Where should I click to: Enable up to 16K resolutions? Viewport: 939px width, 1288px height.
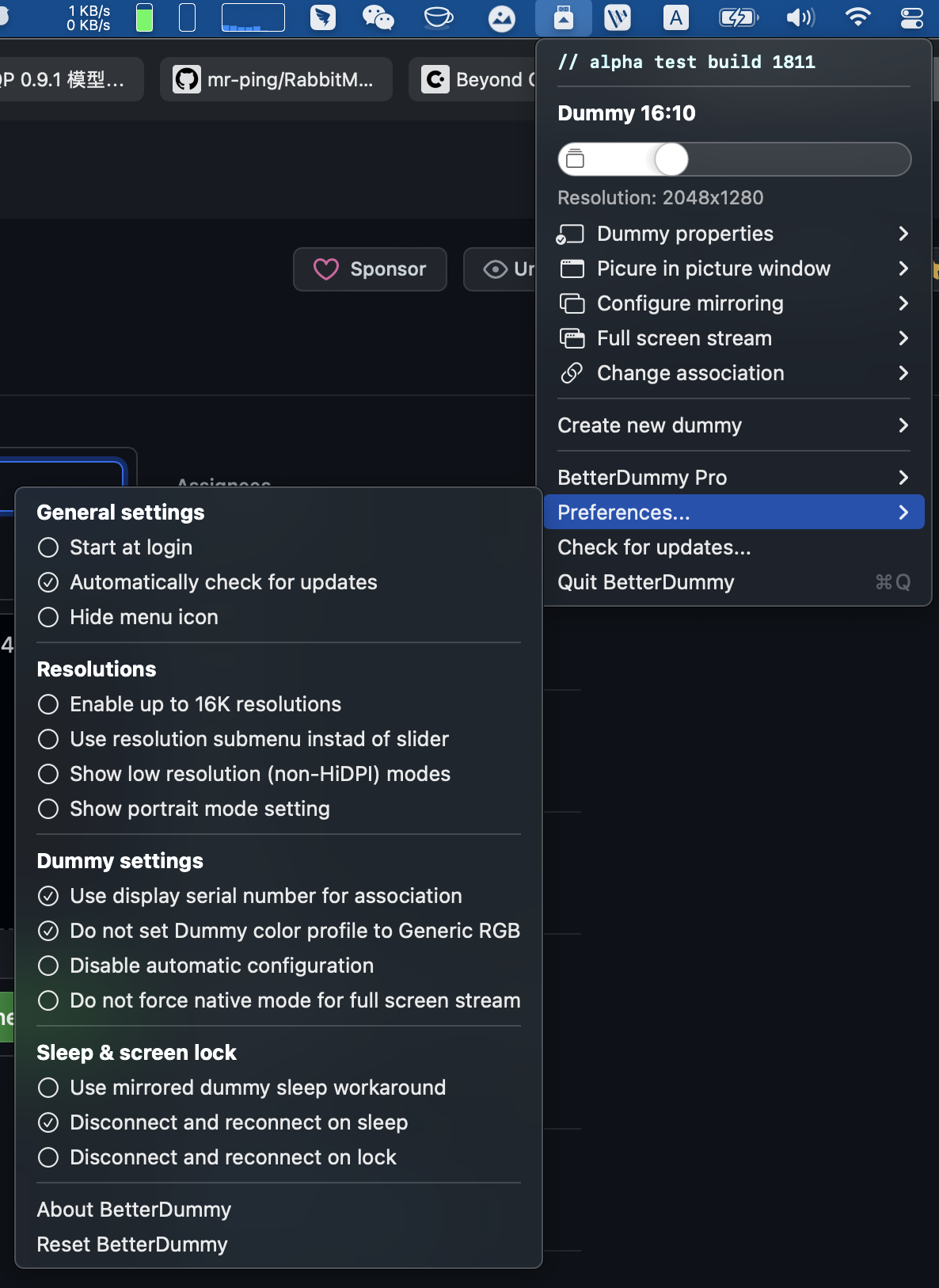[48, 704]
